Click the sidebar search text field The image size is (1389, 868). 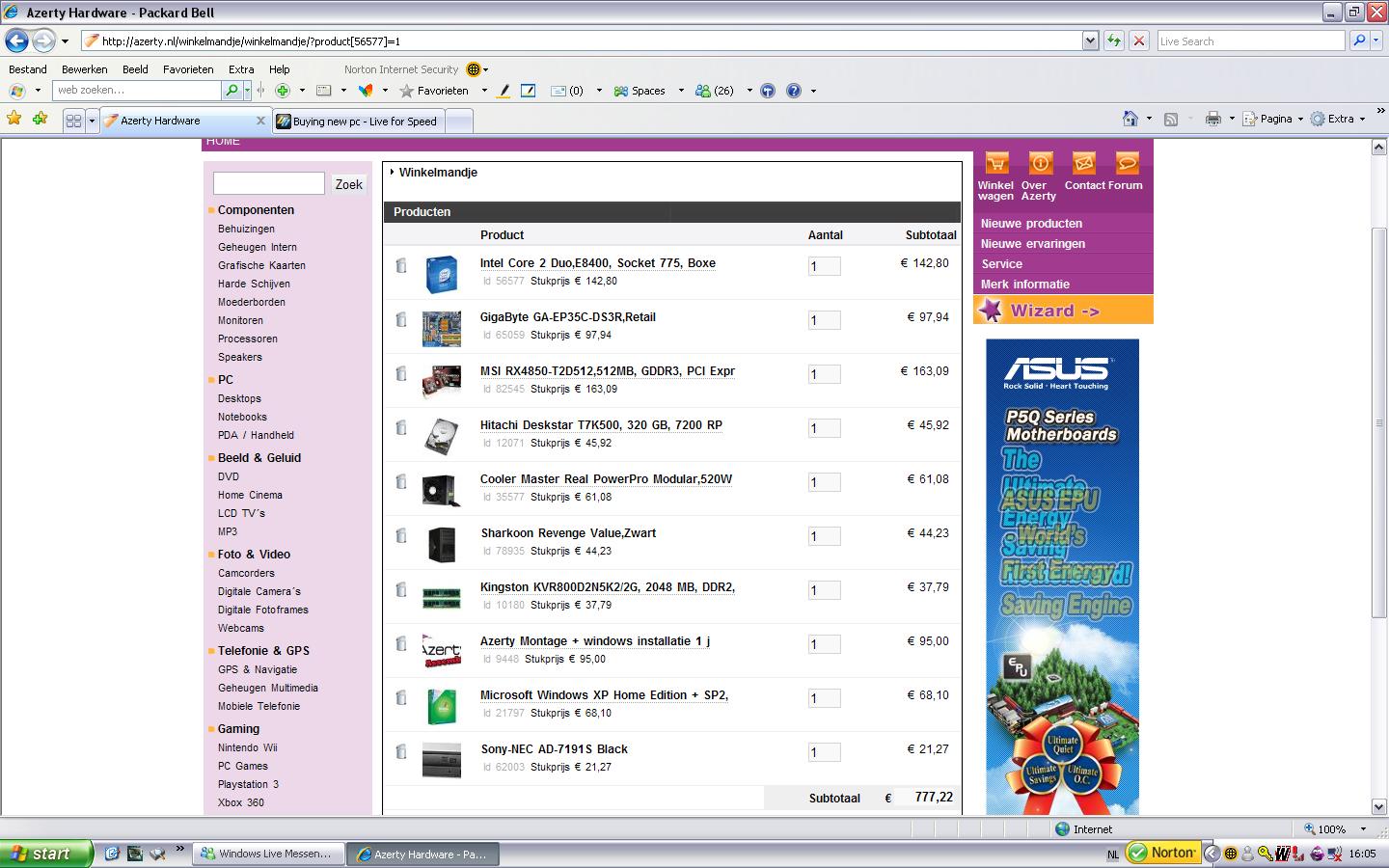(269, 183)
